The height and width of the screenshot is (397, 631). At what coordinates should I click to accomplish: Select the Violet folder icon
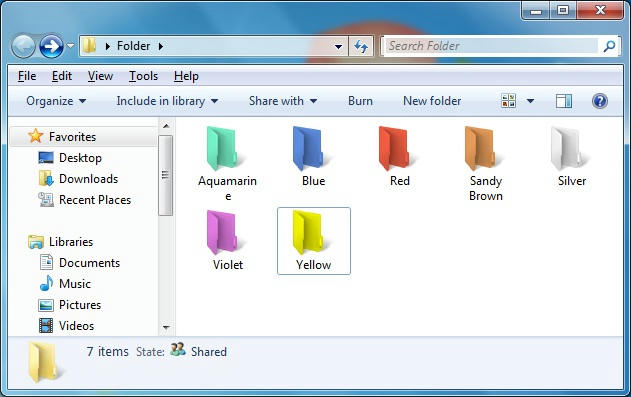(224, 232)
